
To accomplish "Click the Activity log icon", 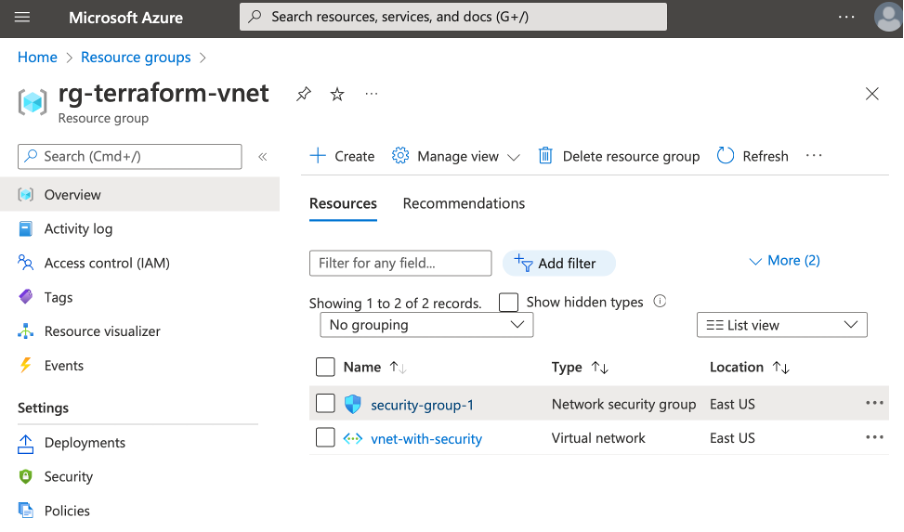I will [25, 229].
